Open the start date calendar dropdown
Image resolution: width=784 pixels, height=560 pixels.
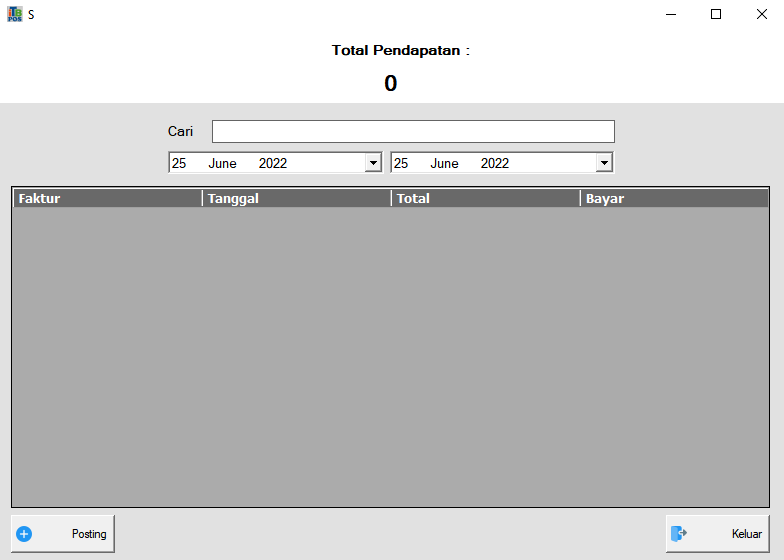click(373, 163)
